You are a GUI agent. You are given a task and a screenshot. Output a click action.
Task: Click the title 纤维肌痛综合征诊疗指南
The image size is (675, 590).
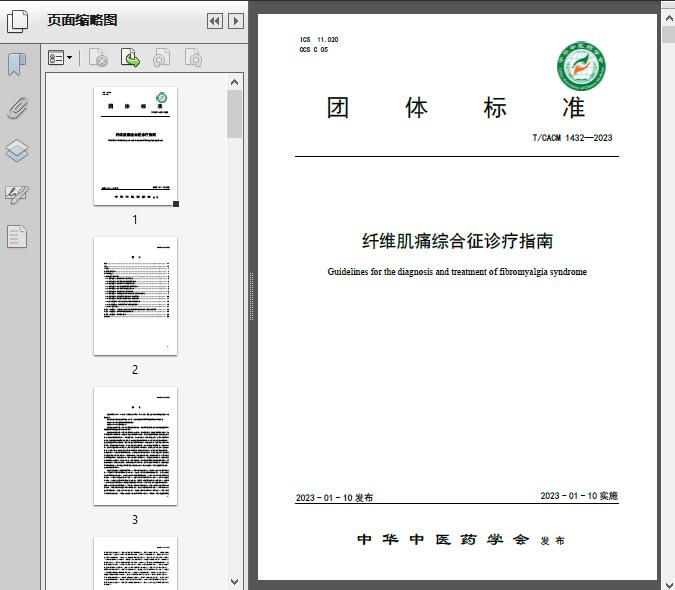457,241
